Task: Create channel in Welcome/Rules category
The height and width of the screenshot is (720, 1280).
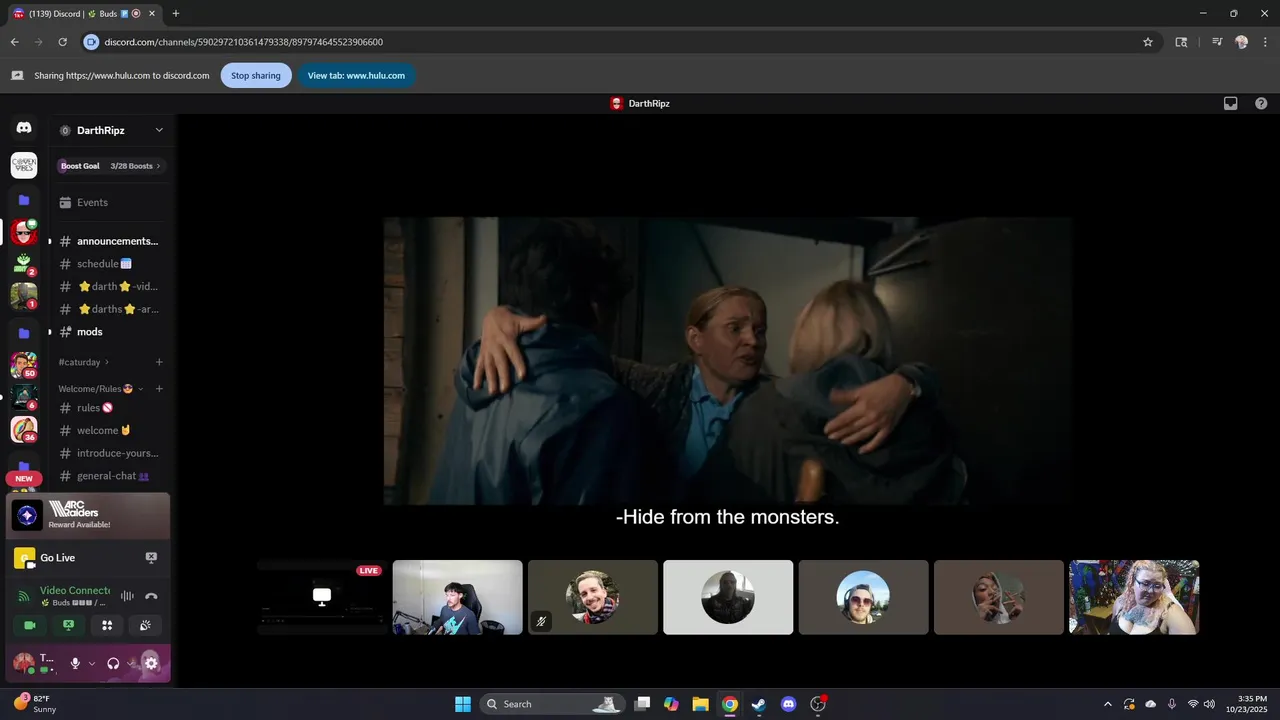Action: click(x=159, y=389)
